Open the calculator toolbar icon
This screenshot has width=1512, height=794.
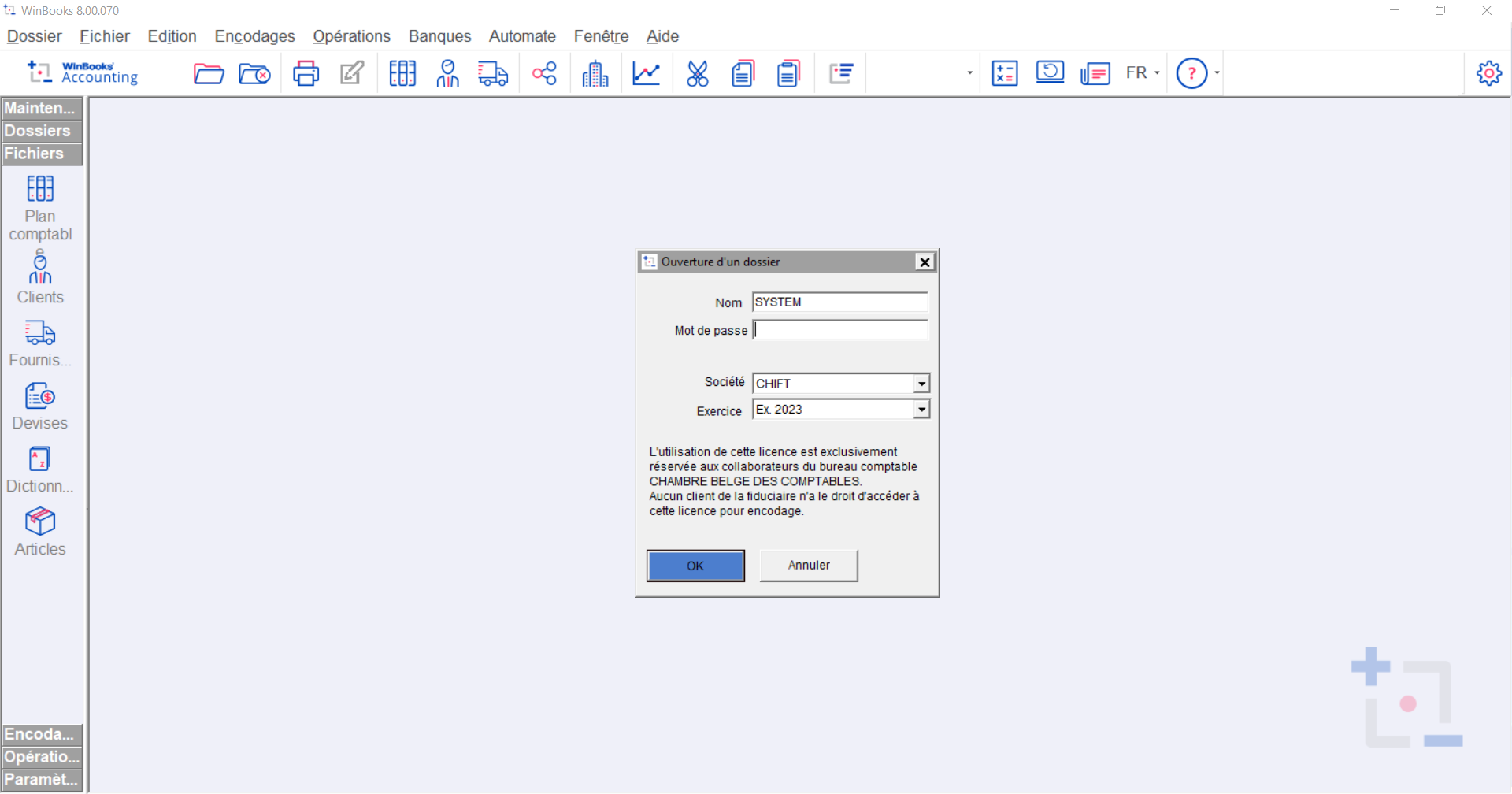pyautogui.click(x=1004, y=72)
